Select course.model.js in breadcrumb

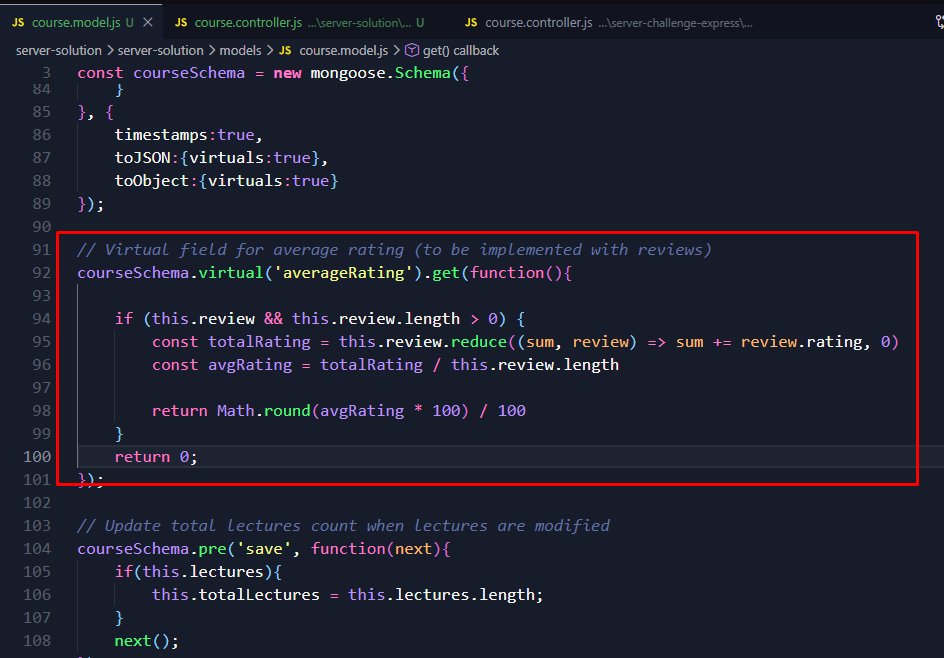pyautogui.click(x=343, y=51)
